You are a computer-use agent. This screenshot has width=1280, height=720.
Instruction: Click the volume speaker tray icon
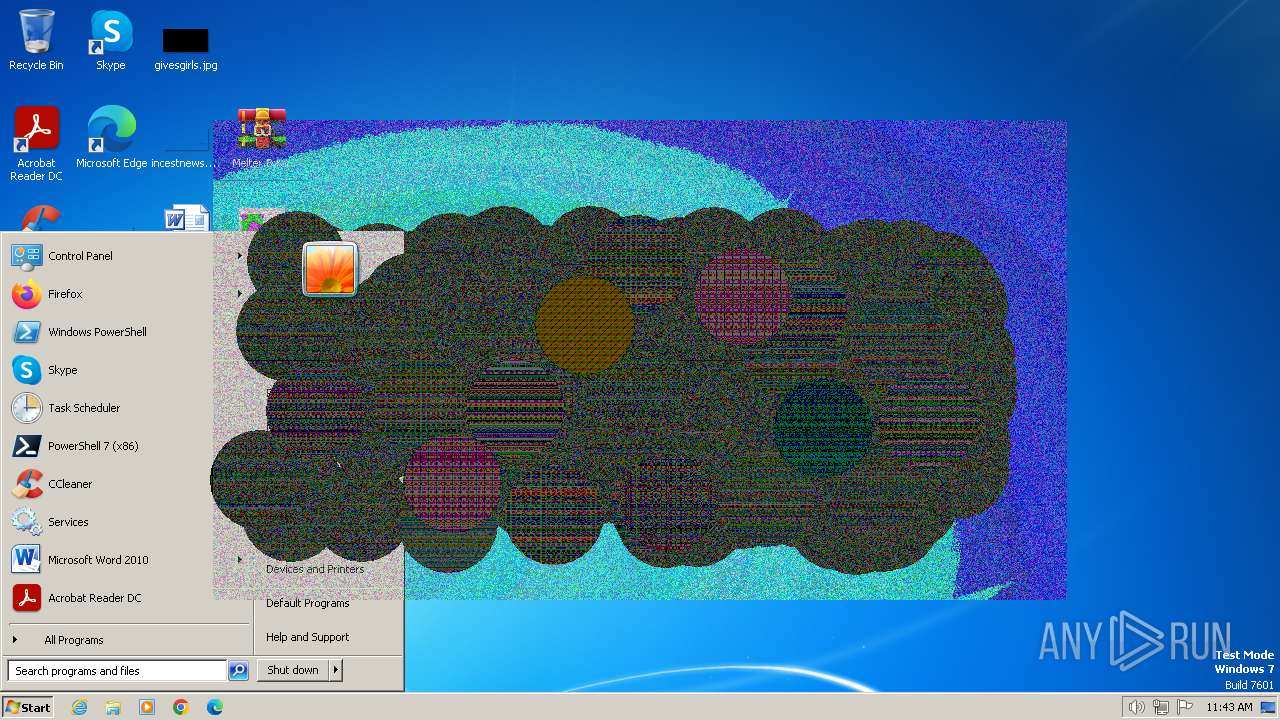(1136, 707)
